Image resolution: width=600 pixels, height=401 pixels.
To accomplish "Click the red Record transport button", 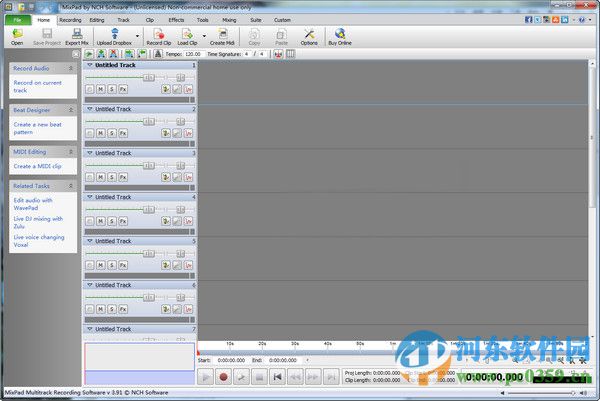I will click(x=223, y=377).
